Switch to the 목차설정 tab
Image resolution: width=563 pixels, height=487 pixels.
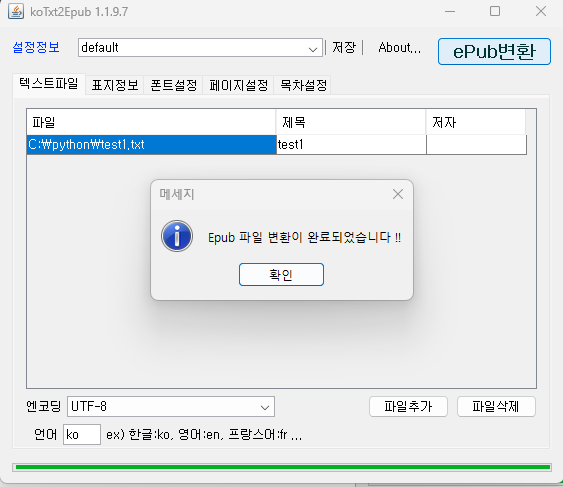point(303,85)
